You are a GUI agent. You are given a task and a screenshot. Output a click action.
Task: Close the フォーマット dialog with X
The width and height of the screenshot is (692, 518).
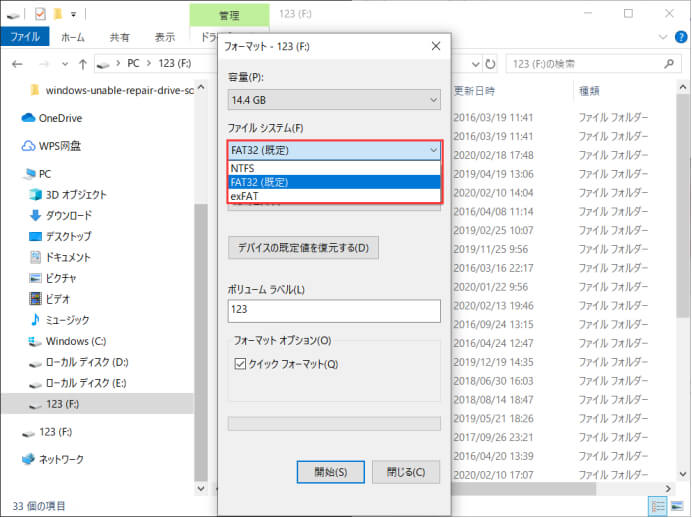click(x=436, y=46)
